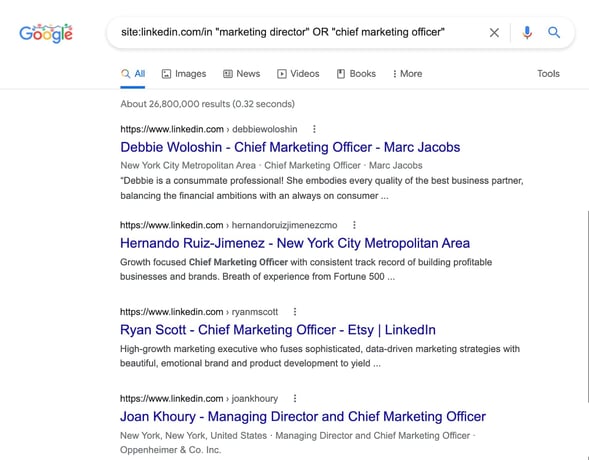Open the Tools filter options

[x=548, y=74]
